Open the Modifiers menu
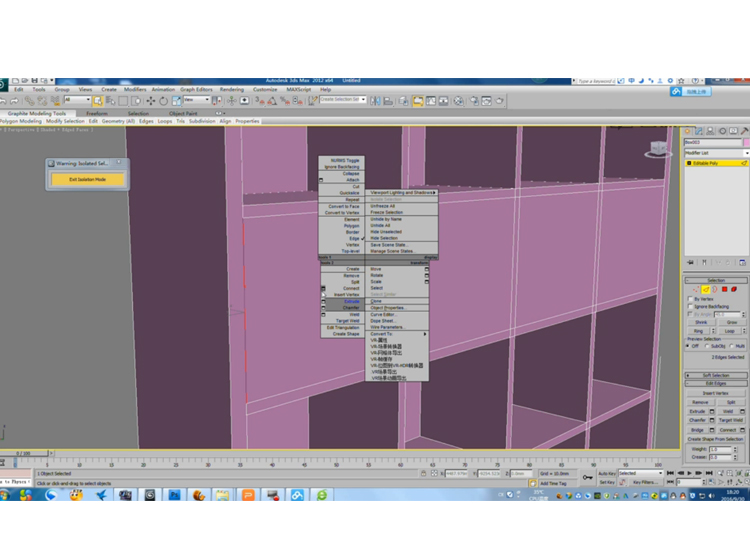The image size is (750, 560). 135,89
